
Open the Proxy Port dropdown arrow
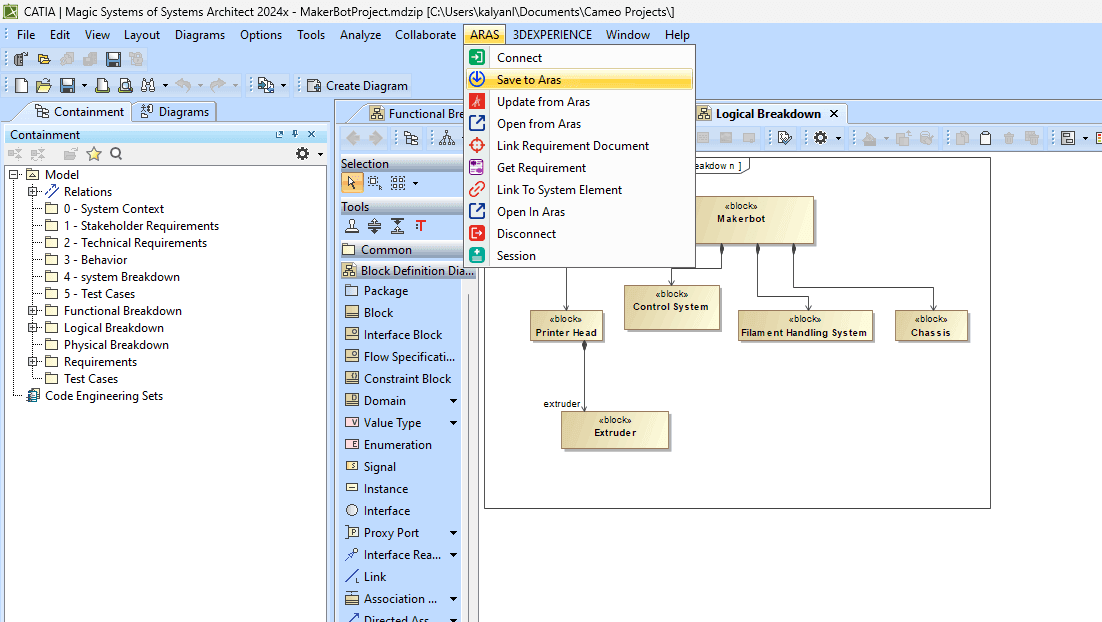point(453,533)
